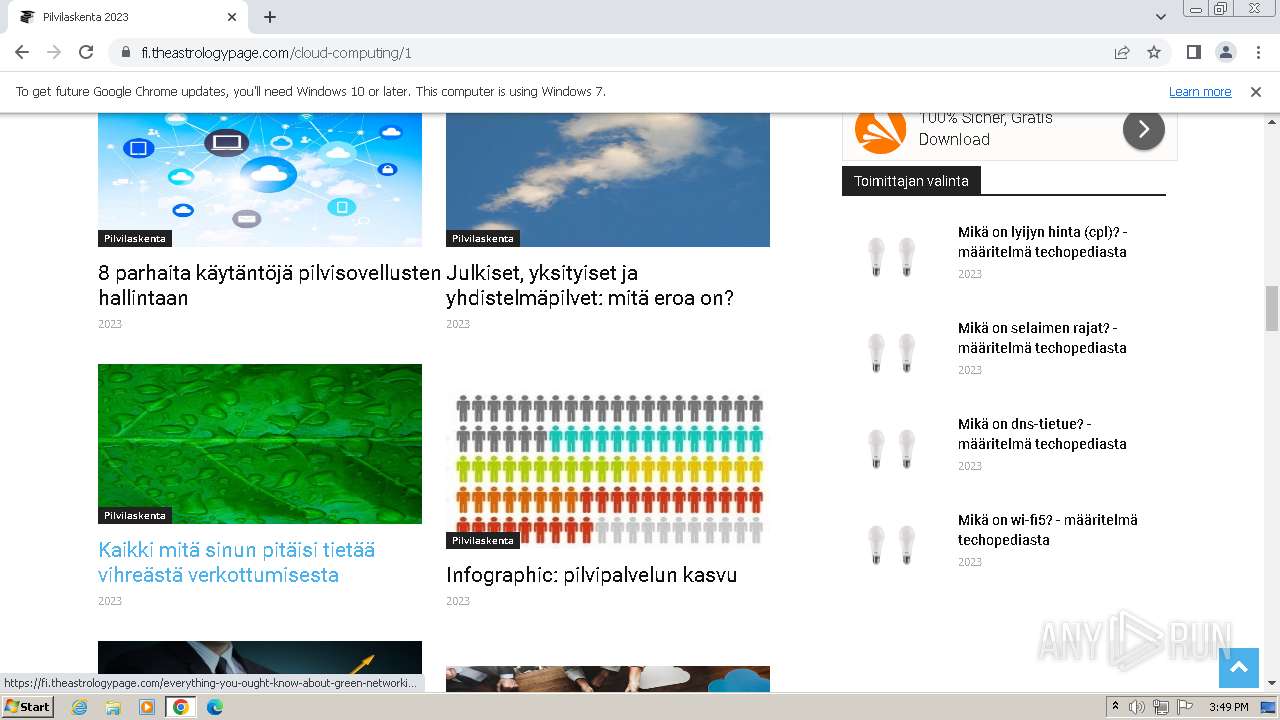Reload the current page
Image resolution: width=1280 pixels, height=720 pixels.
pyautogui.click(x=86, y=52)
